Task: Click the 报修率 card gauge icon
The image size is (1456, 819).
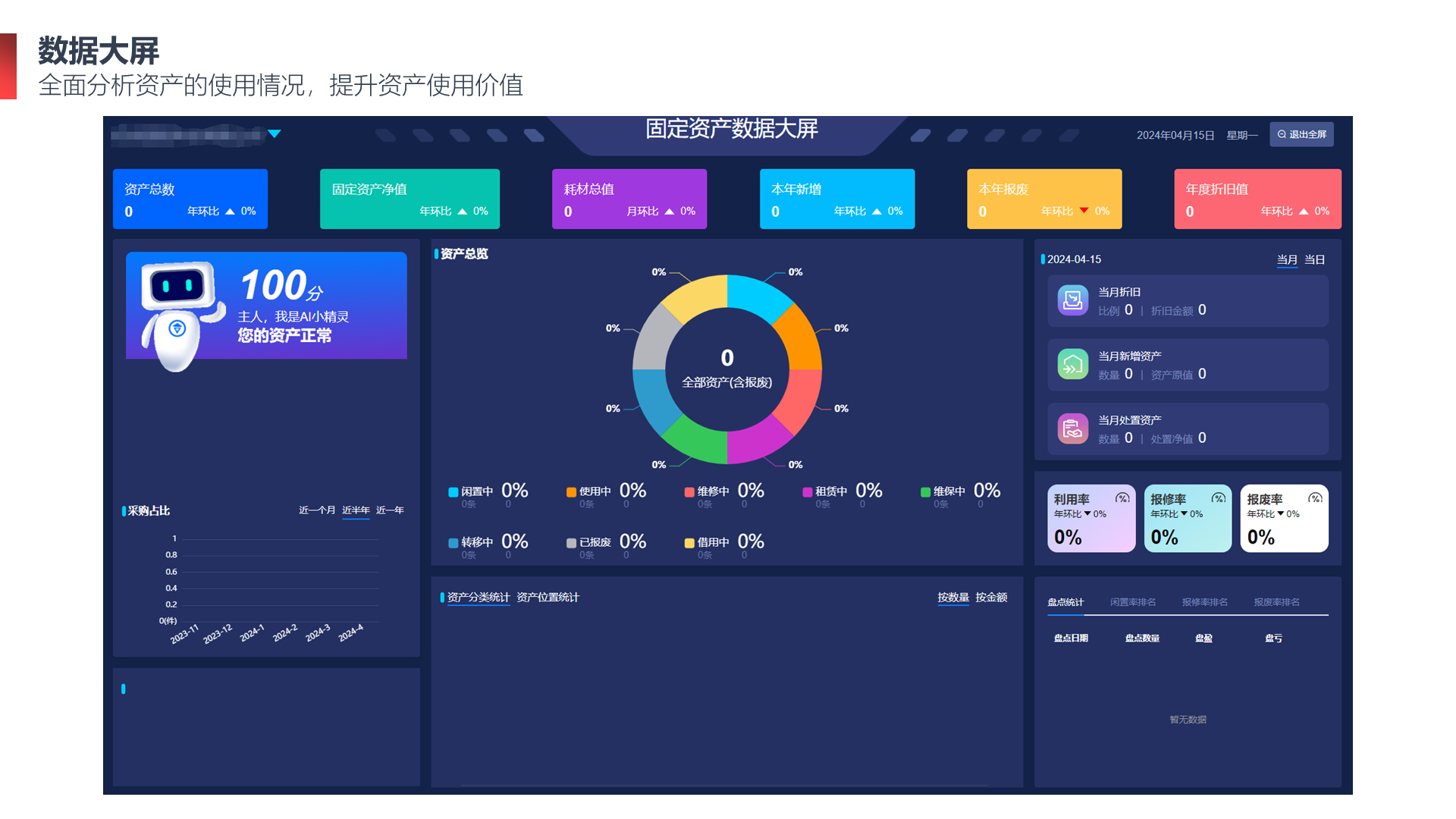Action: pos(1219,498)
